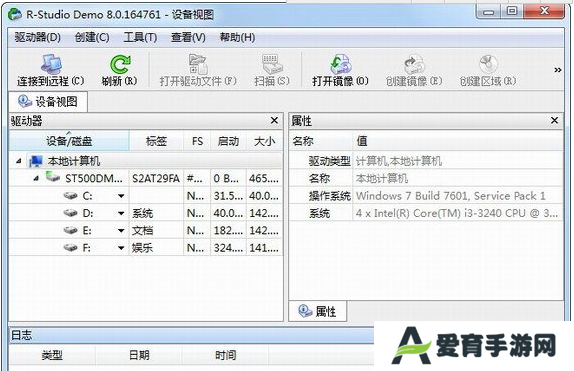Close the Properties (属性) panel
Image resolution: width=574 pixels, height=371 pixels.
click(555, 120)
